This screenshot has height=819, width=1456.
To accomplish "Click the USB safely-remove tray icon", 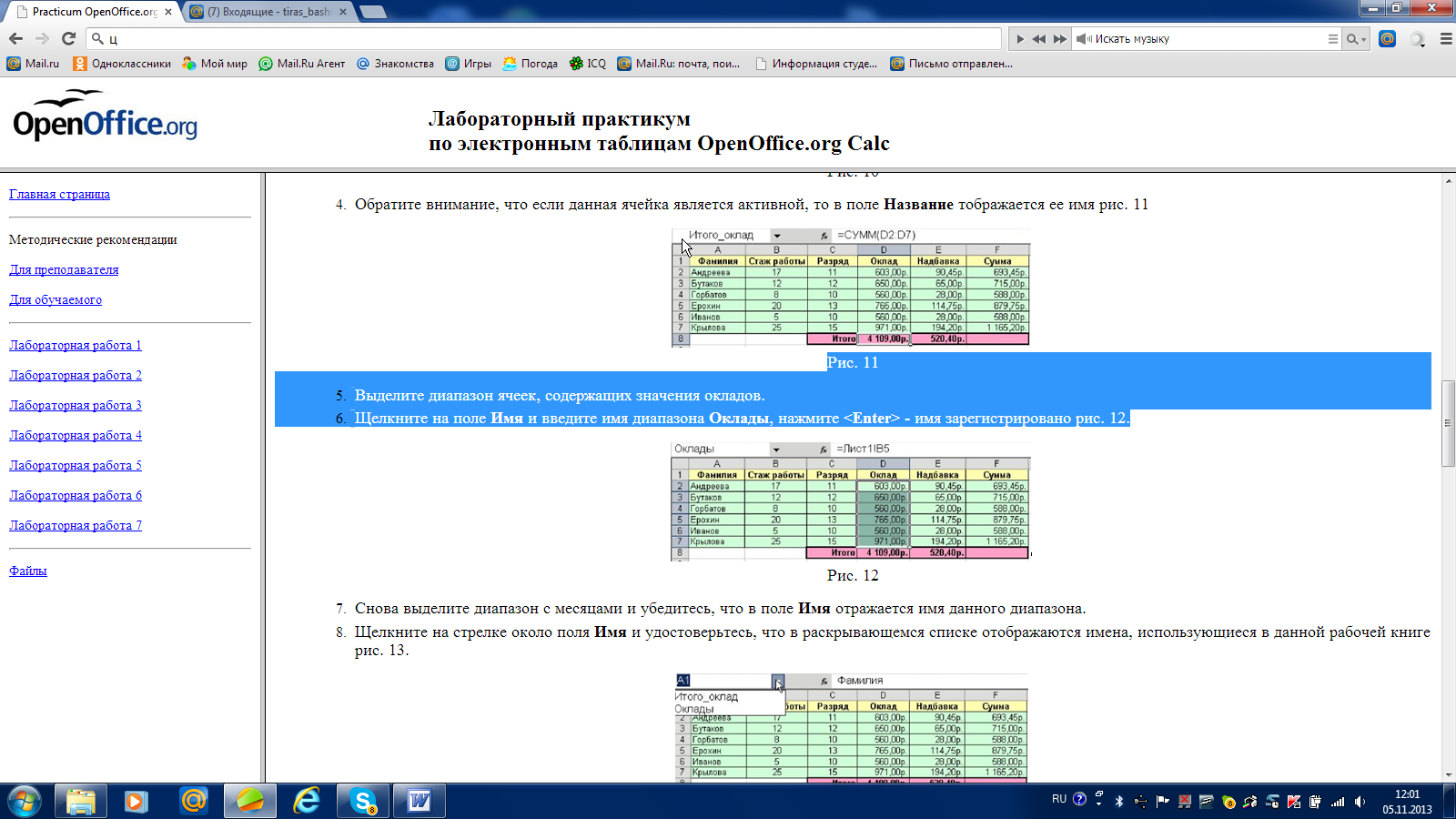I will pyautogui.click(x=1141, y=802).
